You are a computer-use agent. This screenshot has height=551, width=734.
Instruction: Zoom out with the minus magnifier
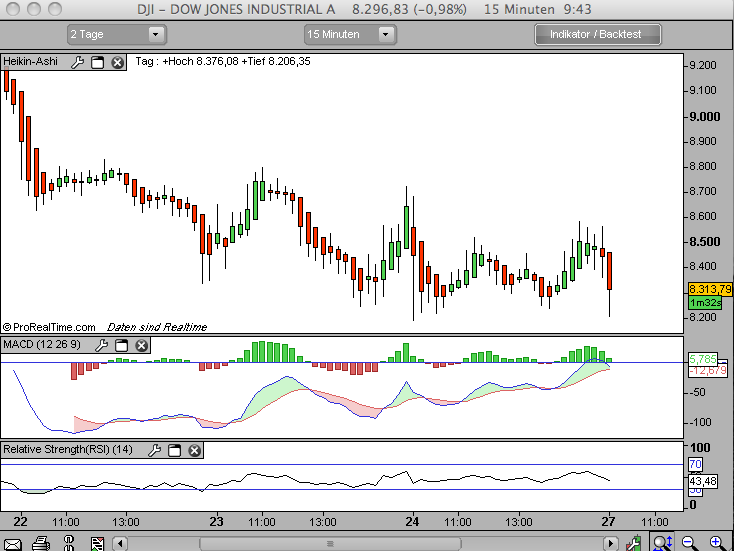point(690,543)
